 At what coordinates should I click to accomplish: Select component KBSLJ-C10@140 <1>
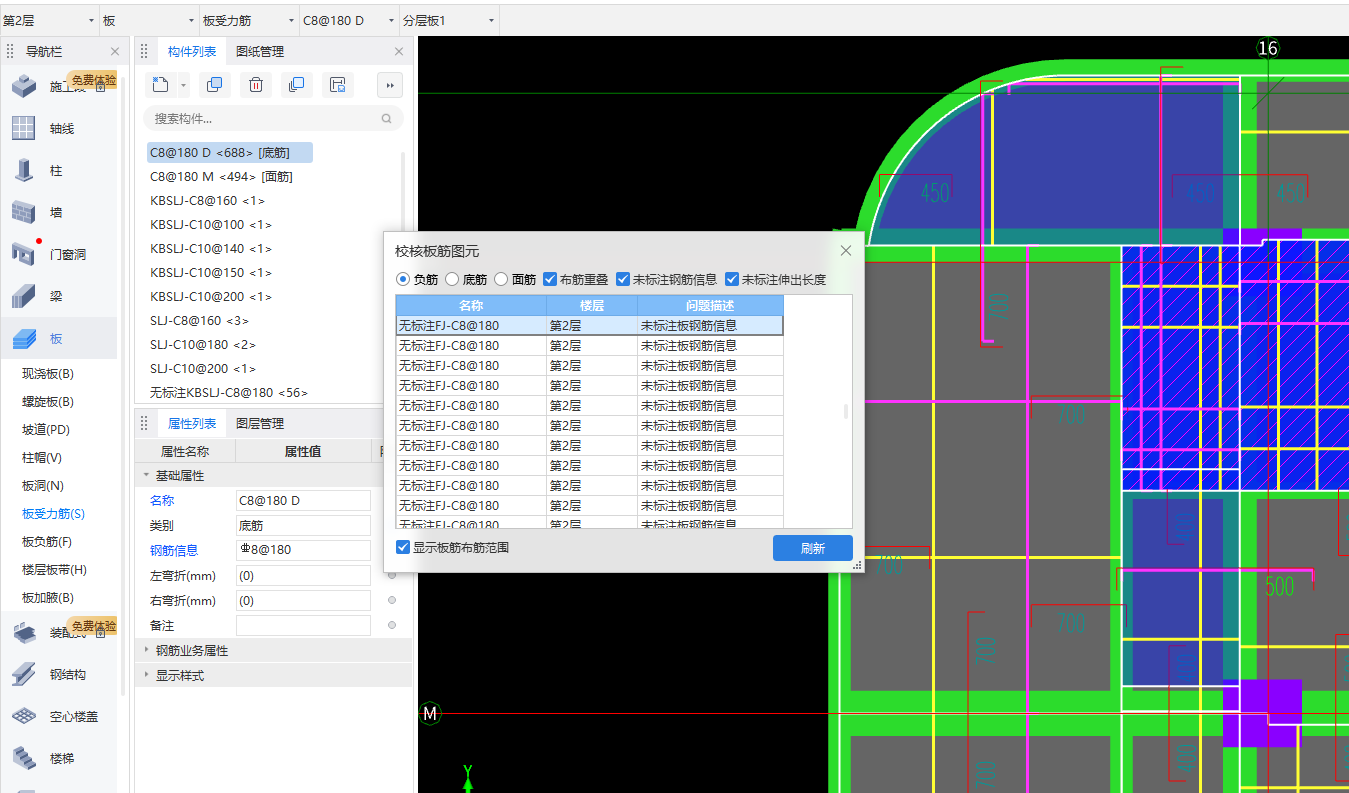211,249
